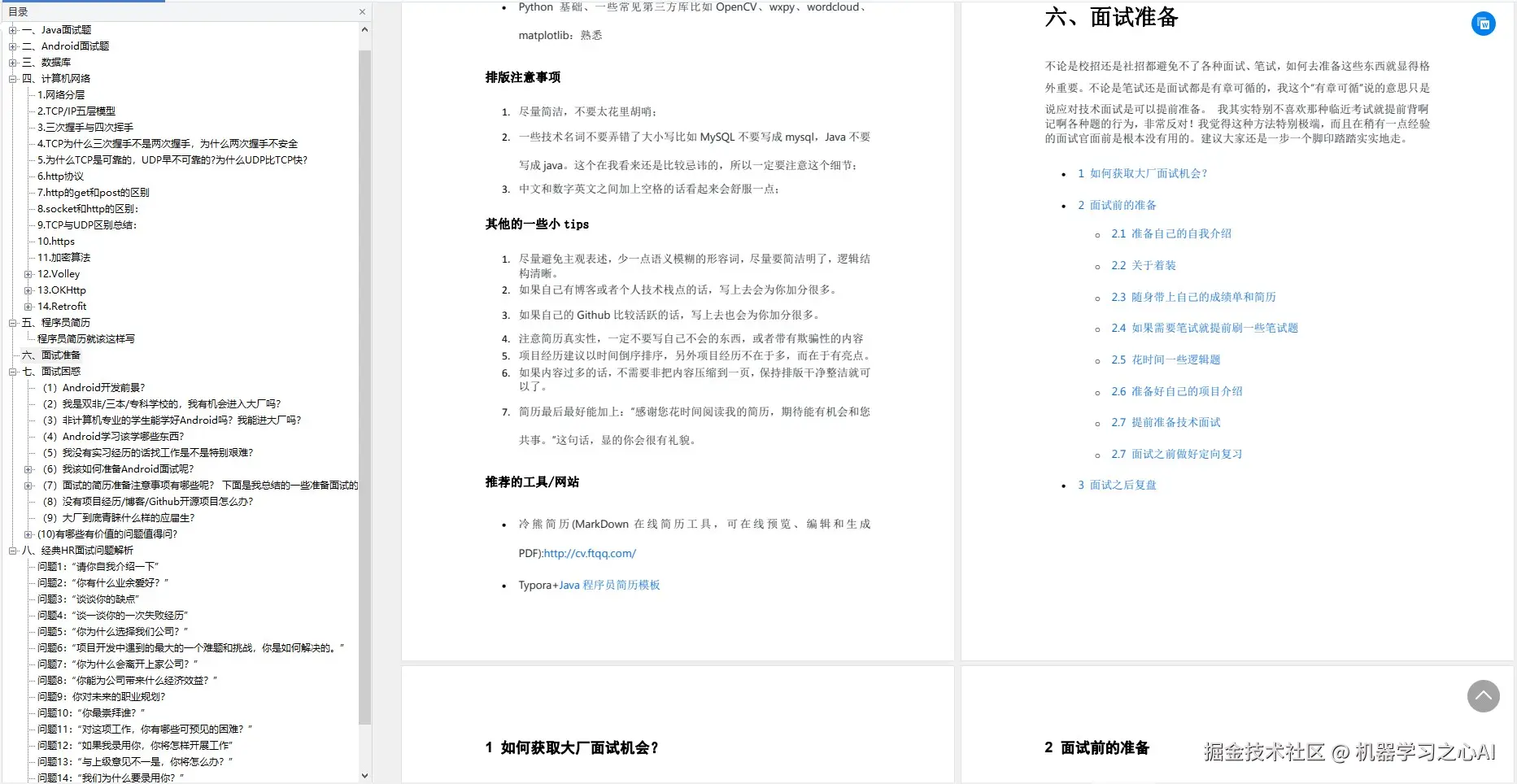Screen dimensions: 1517x784
Task: Click the navigation pane scrollbar up arrow
Action: (365, 29)
